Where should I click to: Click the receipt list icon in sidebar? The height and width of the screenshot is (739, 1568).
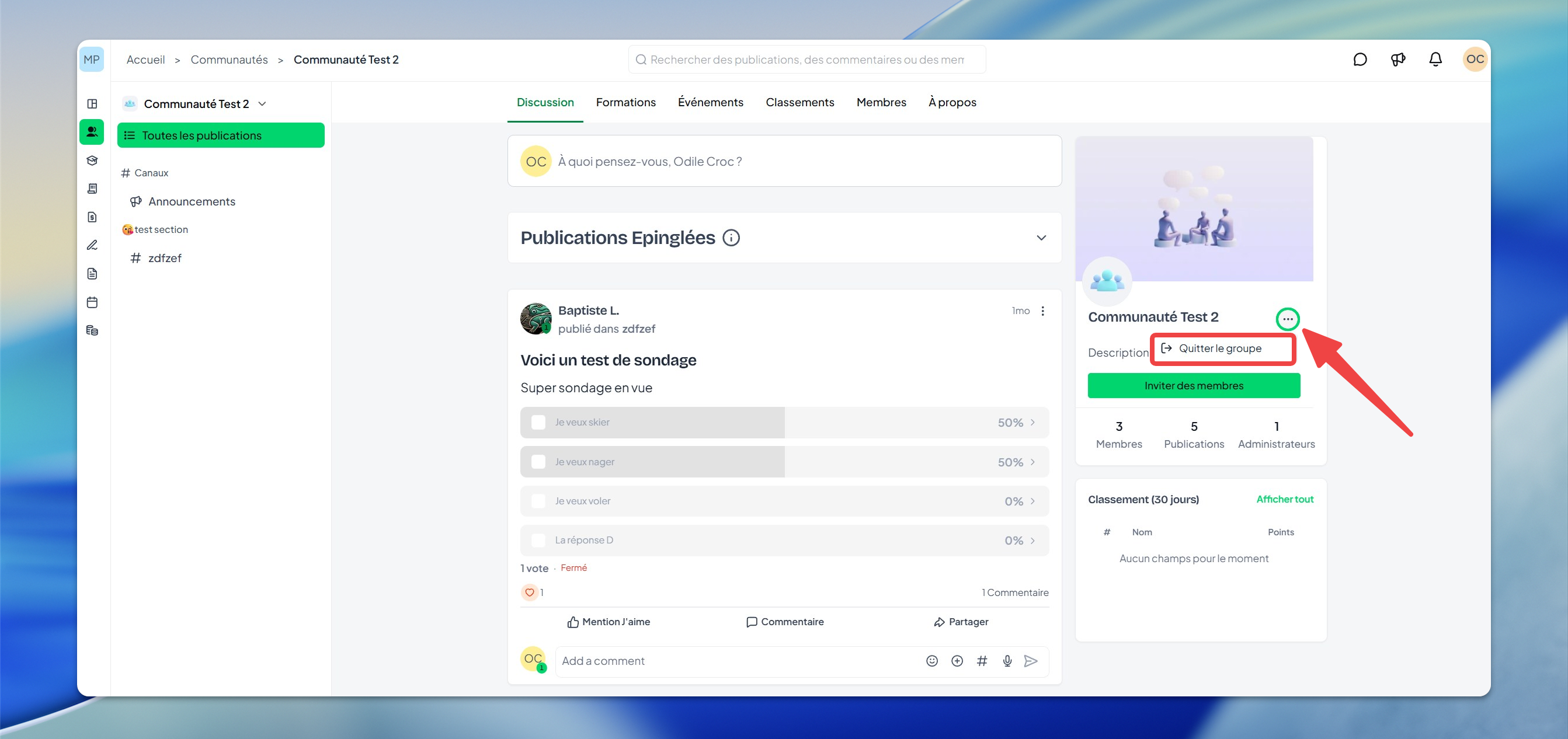(92, 189)
